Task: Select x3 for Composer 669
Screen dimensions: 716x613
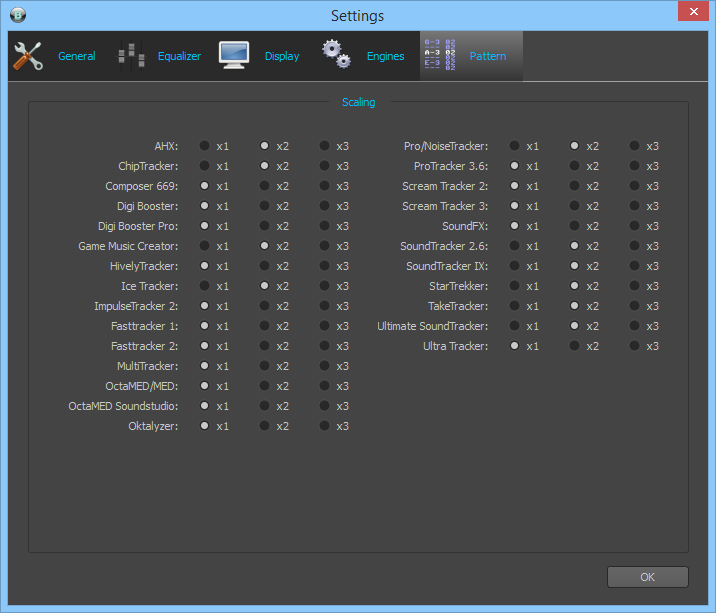Action: [324, 186]
